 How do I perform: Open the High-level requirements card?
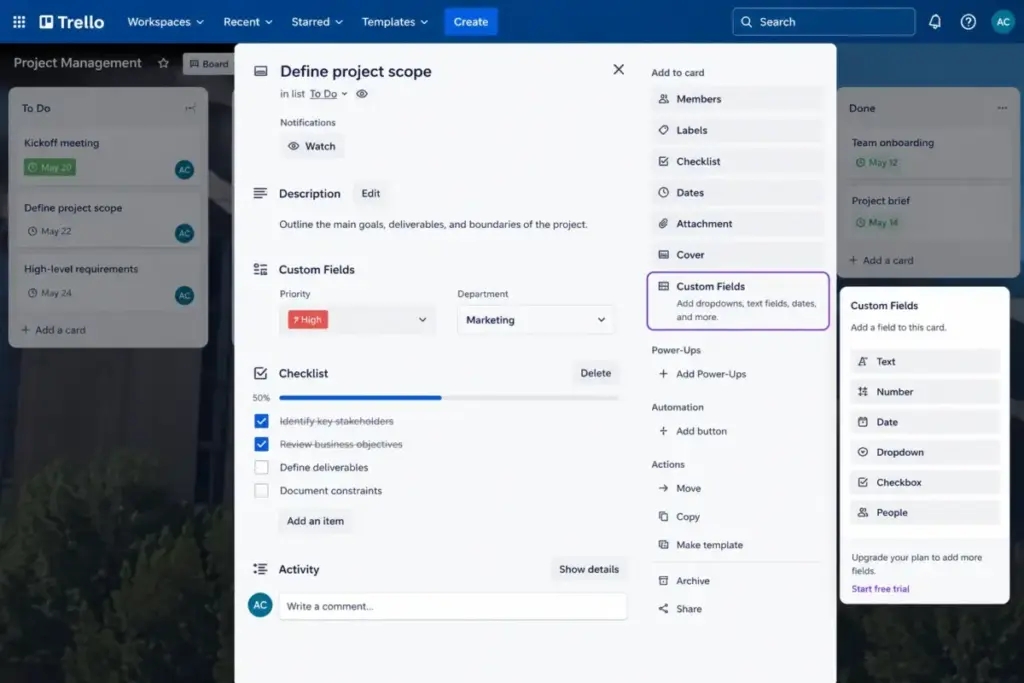pyautogui.click(x=108, y=281)
